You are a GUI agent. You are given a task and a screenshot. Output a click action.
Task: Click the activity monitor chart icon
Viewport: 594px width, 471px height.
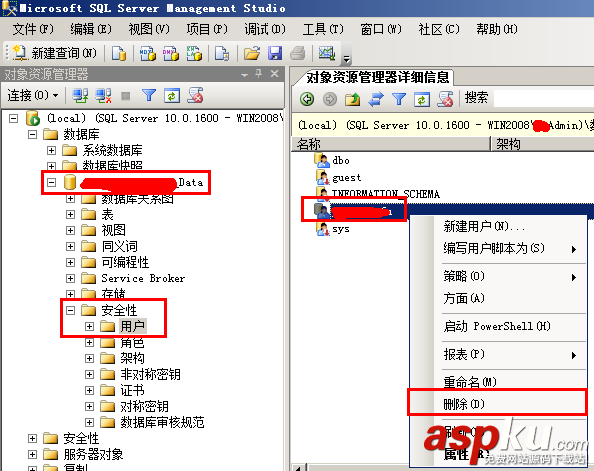click(327, 53)
